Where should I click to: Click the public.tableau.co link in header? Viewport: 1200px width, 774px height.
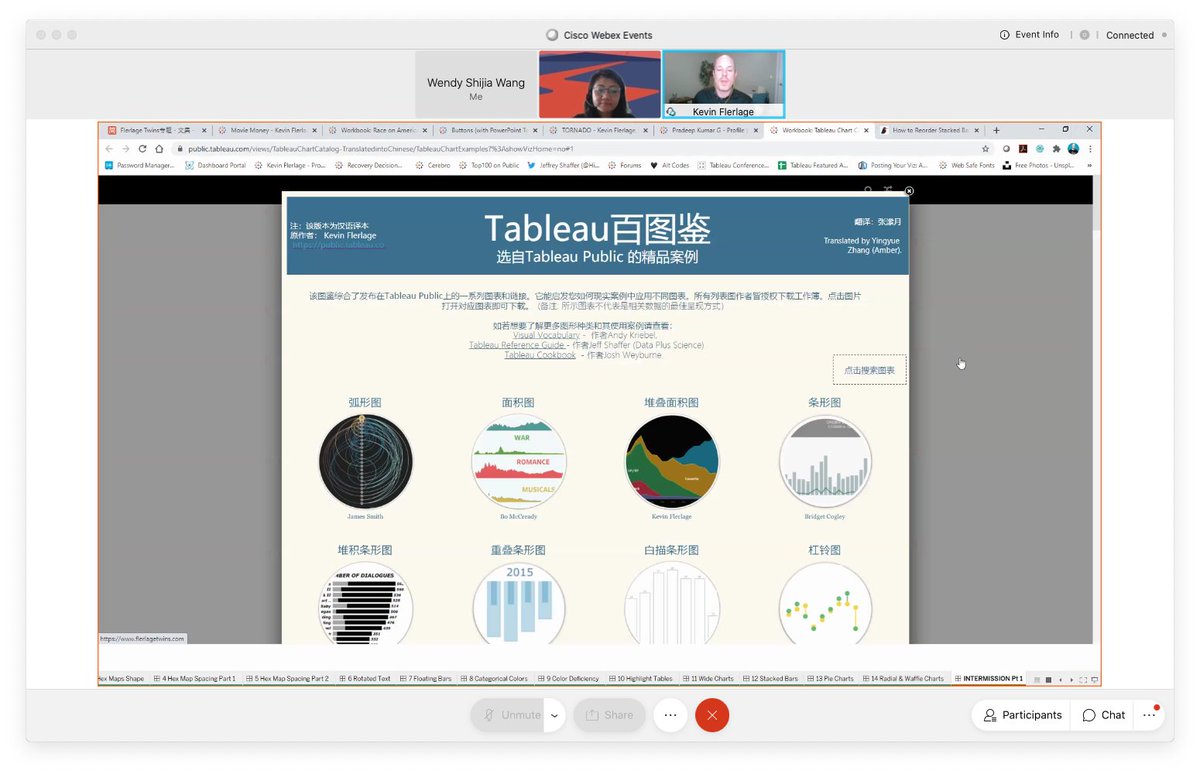point(338,245)
